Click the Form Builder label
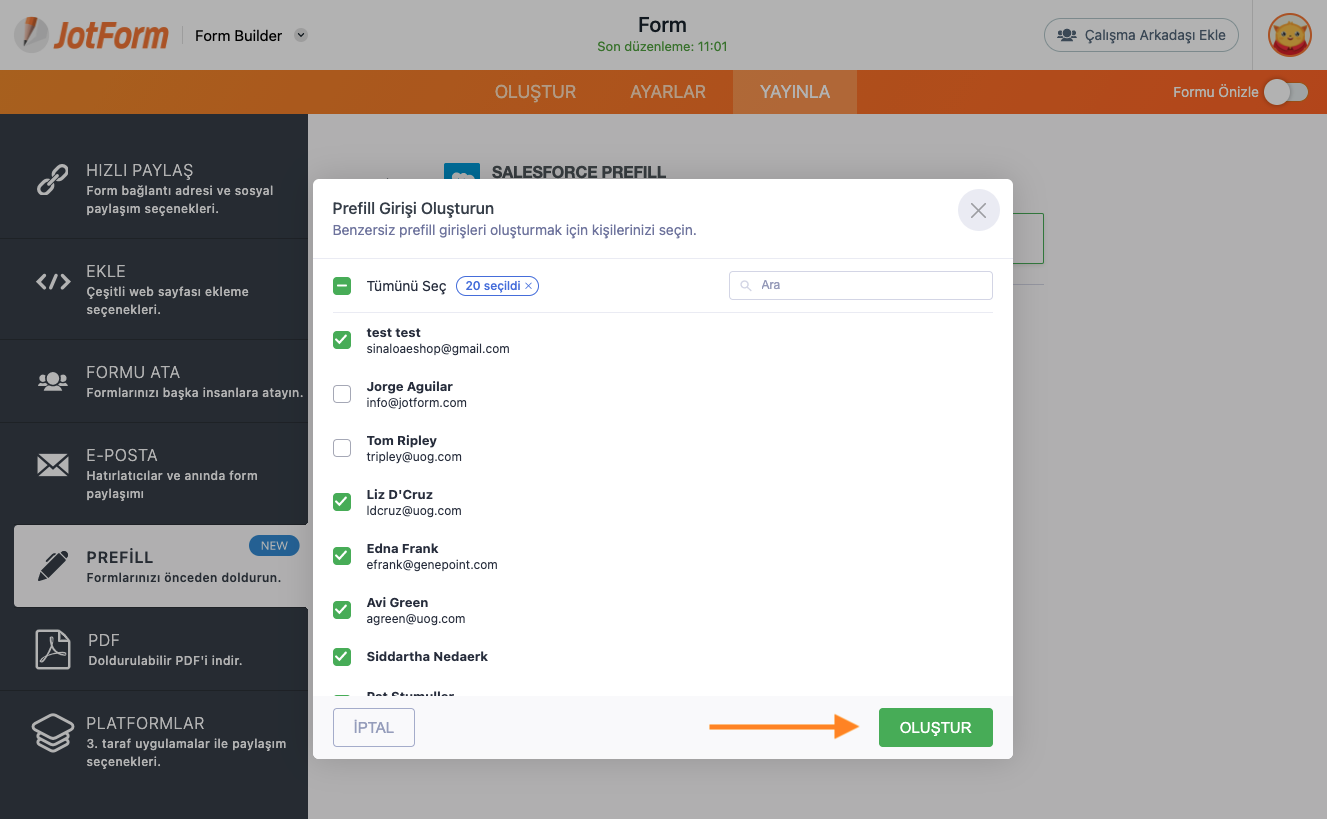This screenshot has width=1327, height=819. click(x=238, y=36)
